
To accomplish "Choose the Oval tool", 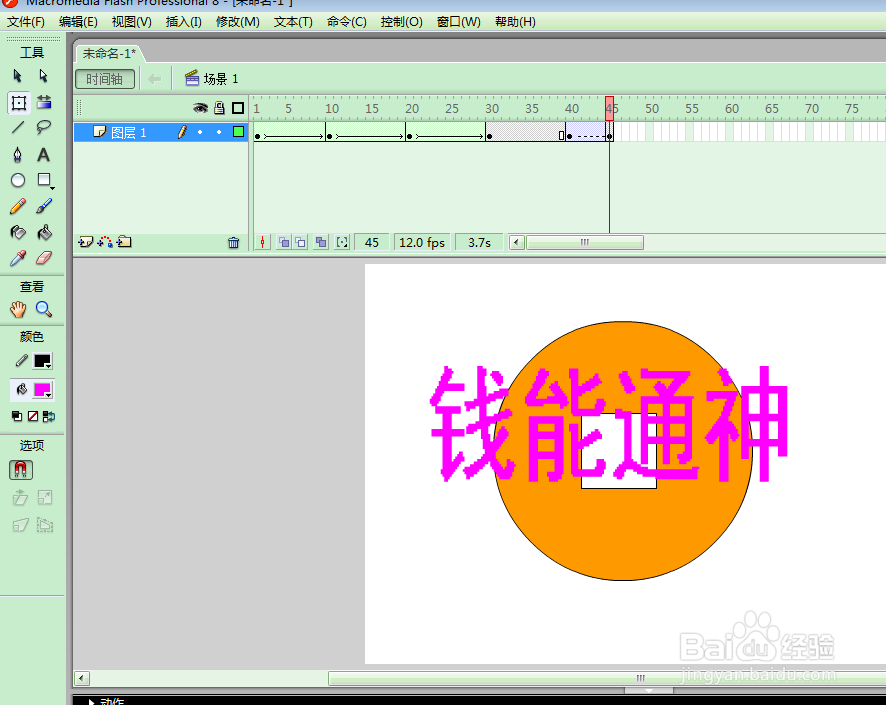I will coord(17,180).
